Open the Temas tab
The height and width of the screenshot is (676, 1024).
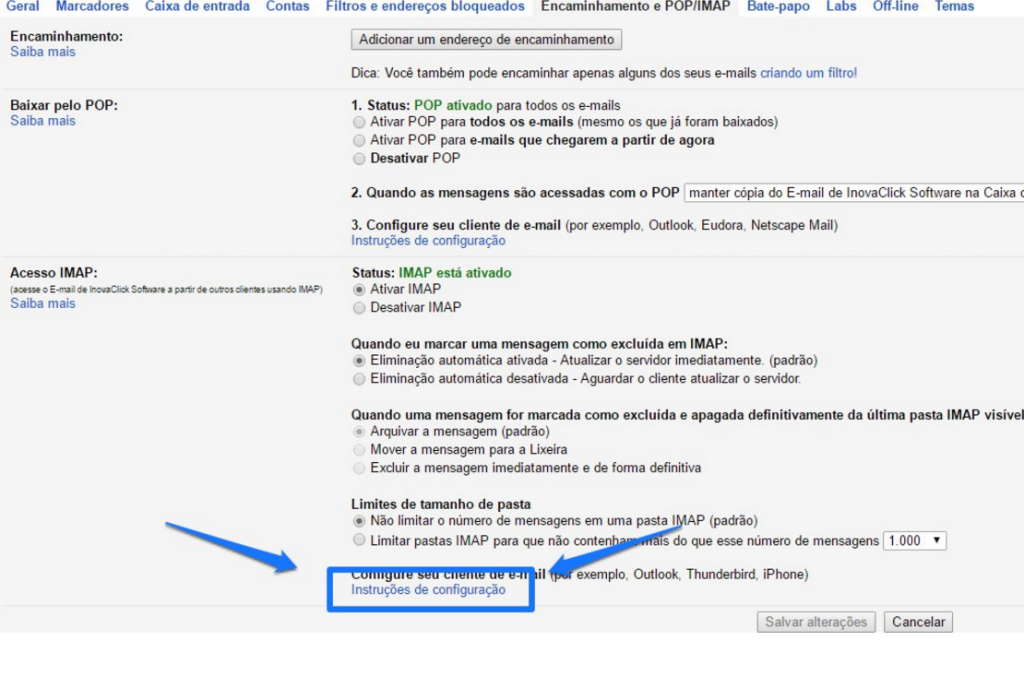click(x=954, y=7)
